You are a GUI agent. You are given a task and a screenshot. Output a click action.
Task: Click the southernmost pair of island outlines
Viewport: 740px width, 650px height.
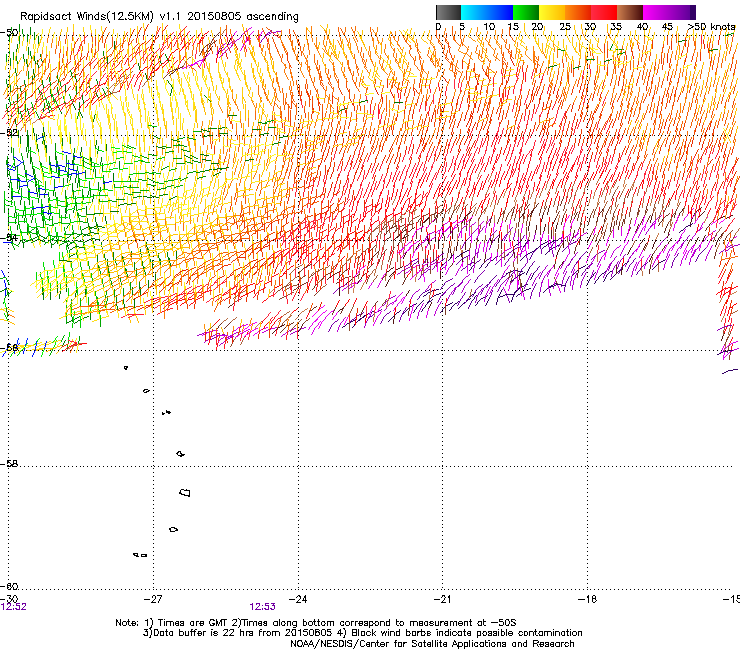click(140, 555)
